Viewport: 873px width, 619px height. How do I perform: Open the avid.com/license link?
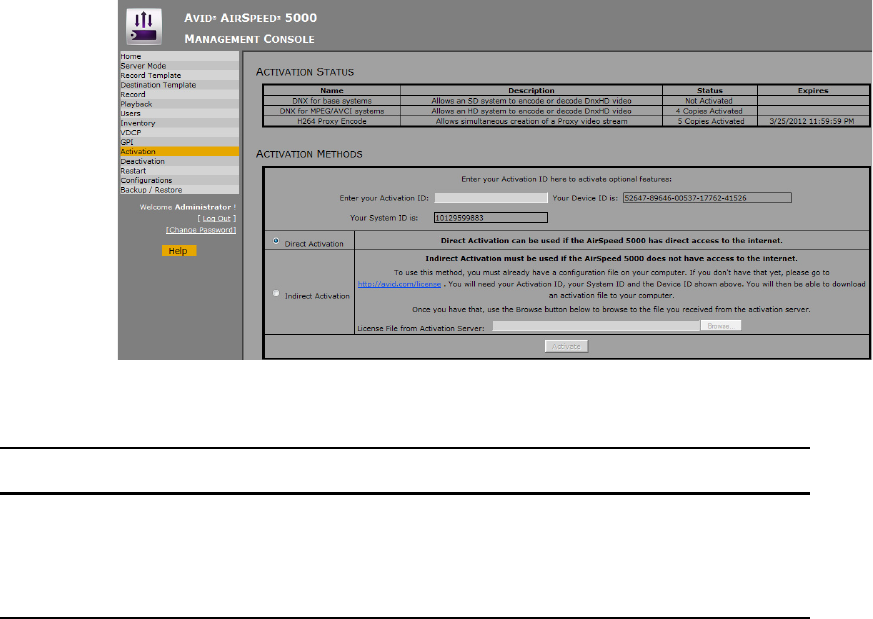399,284
